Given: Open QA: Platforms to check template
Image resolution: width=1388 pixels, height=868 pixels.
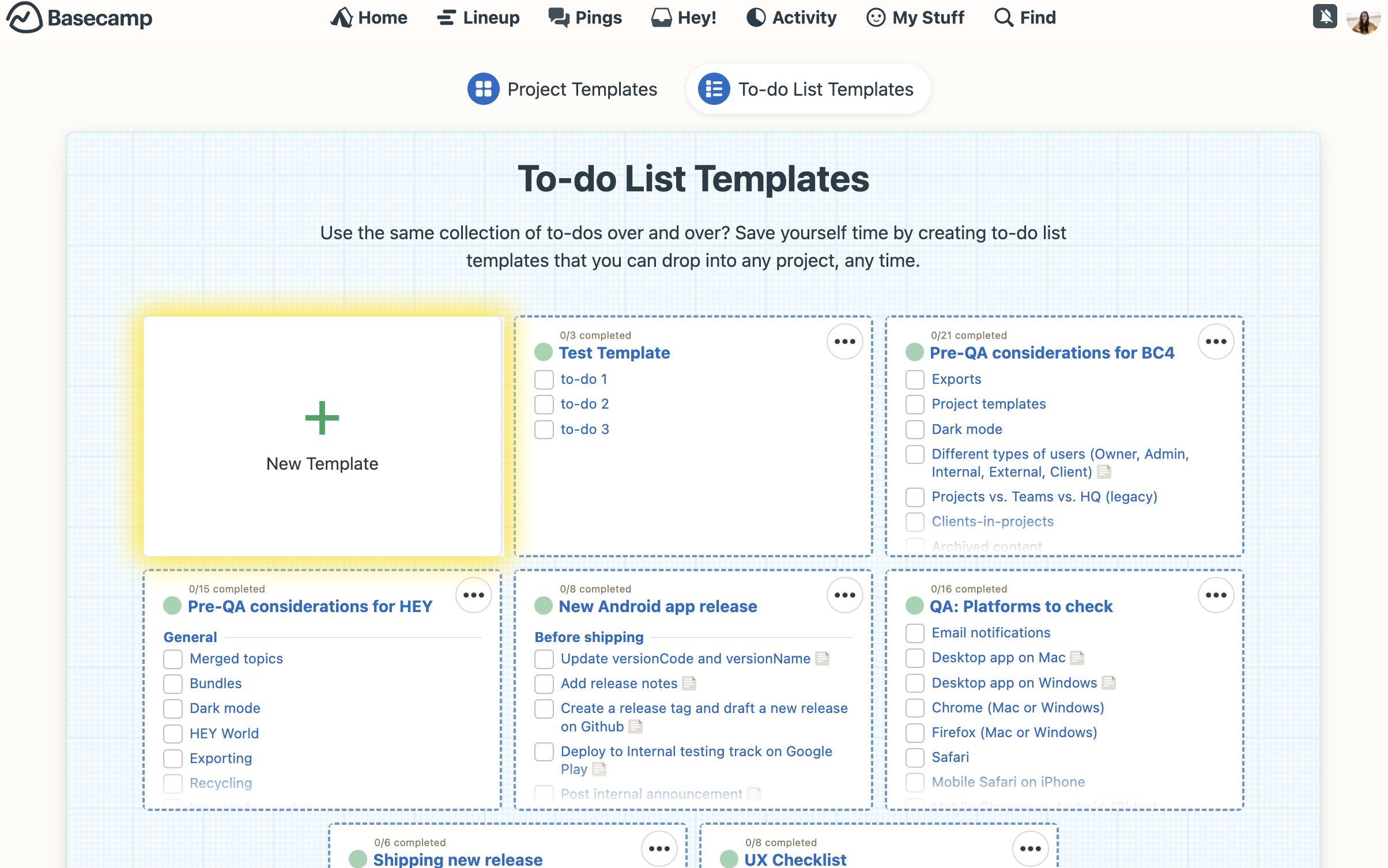Looking at the screenshot, I should (x=1021, y=606).
